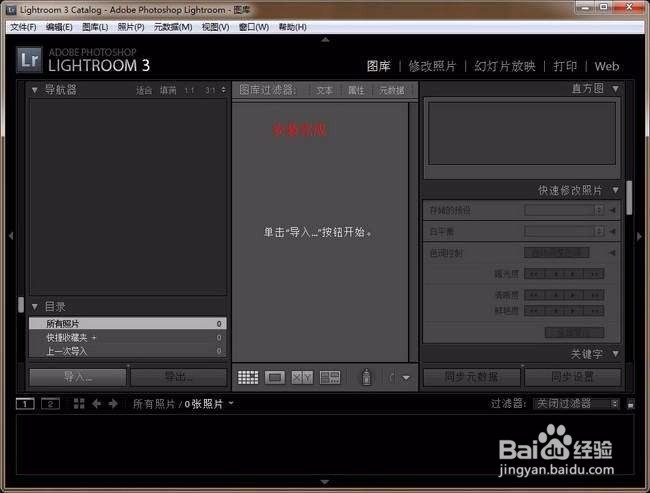Click the right panel vertical scrollbar
Image resolution: width=650 pixels, height=493 pixels.
click(x=629, y=198)
